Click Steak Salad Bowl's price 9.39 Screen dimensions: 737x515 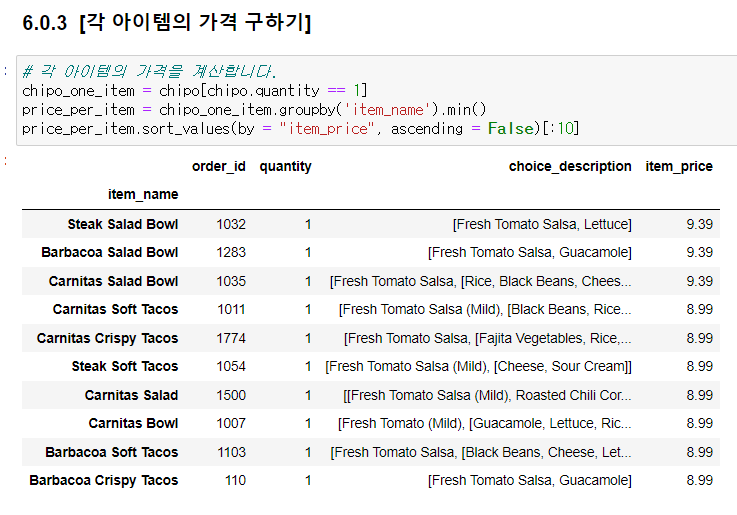(699, 224)
